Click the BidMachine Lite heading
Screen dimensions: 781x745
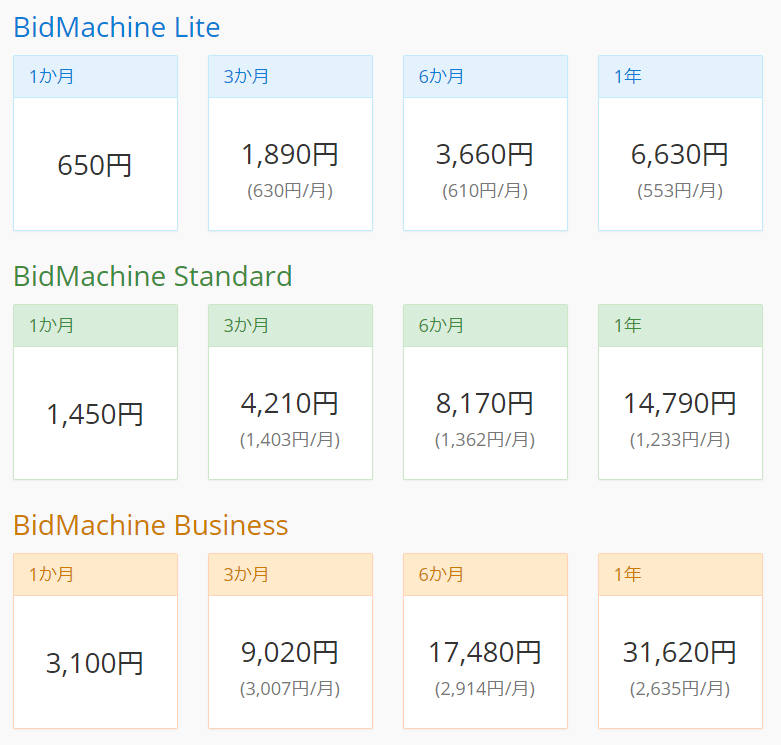(x=116, y=27)
